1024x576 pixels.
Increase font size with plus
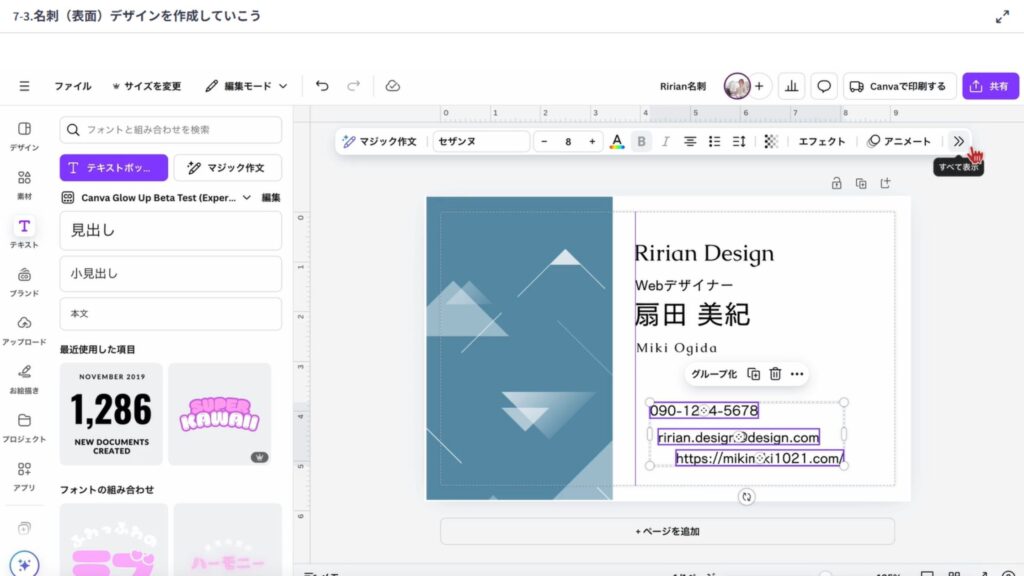click(x=592, y=141)
